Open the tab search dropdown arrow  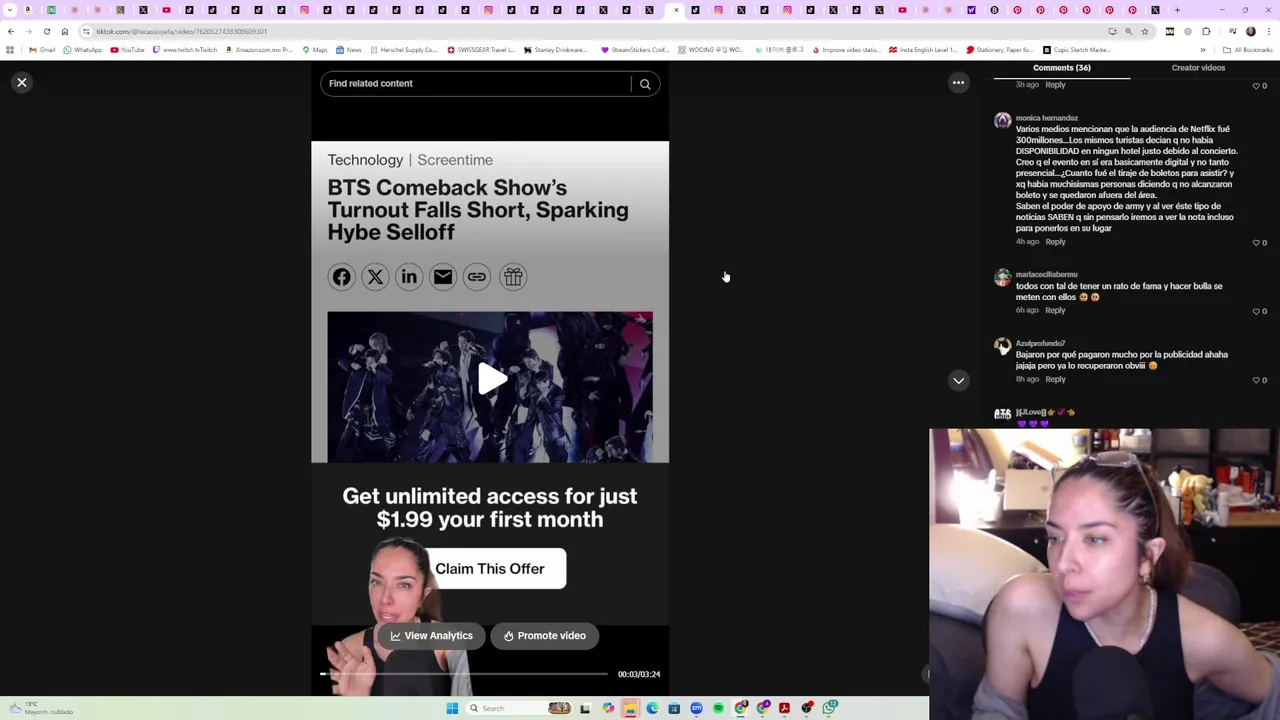pos(10,10)
